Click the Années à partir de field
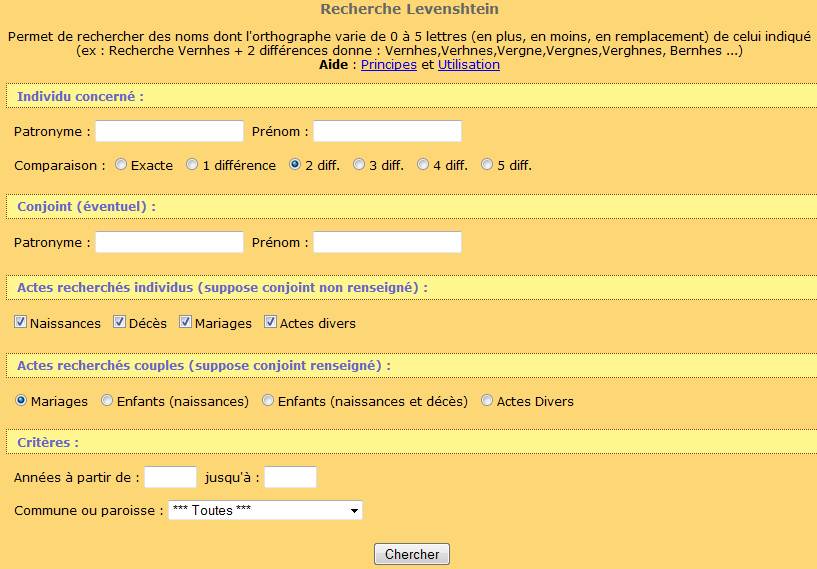 pyautogui.click(x=170, y=477)
